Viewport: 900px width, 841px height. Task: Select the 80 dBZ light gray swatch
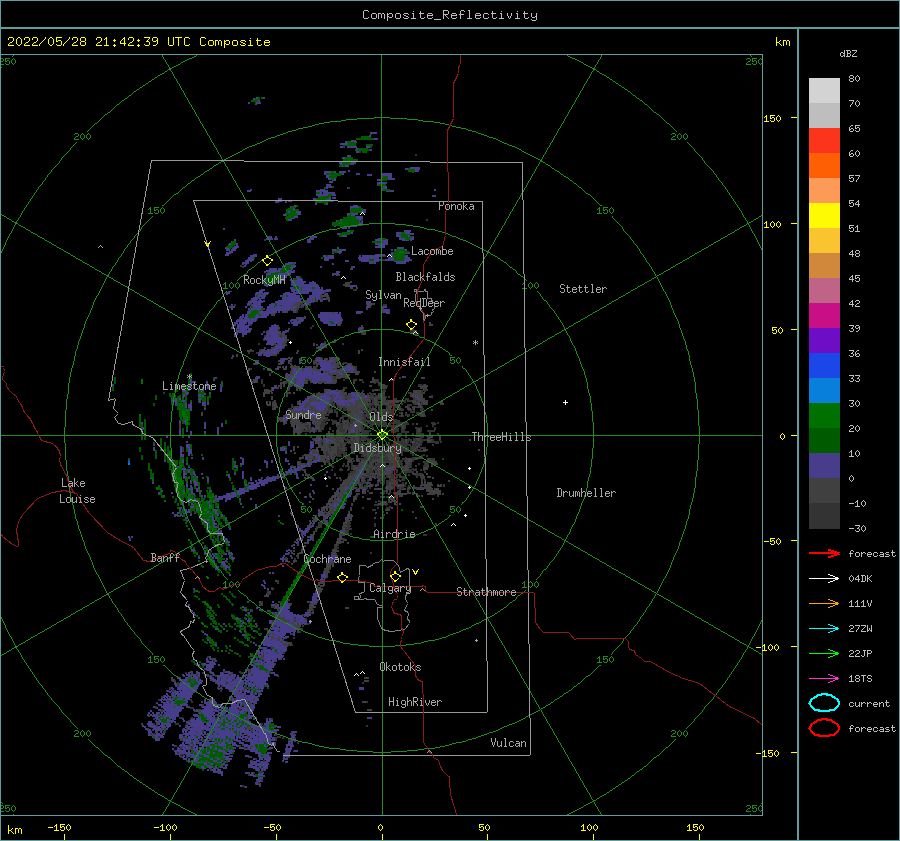coord(824,91)
